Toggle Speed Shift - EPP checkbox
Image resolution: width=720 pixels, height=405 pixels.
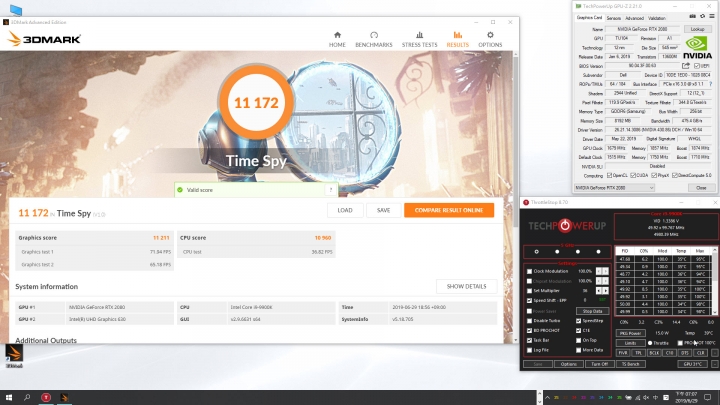pos(529,300)
